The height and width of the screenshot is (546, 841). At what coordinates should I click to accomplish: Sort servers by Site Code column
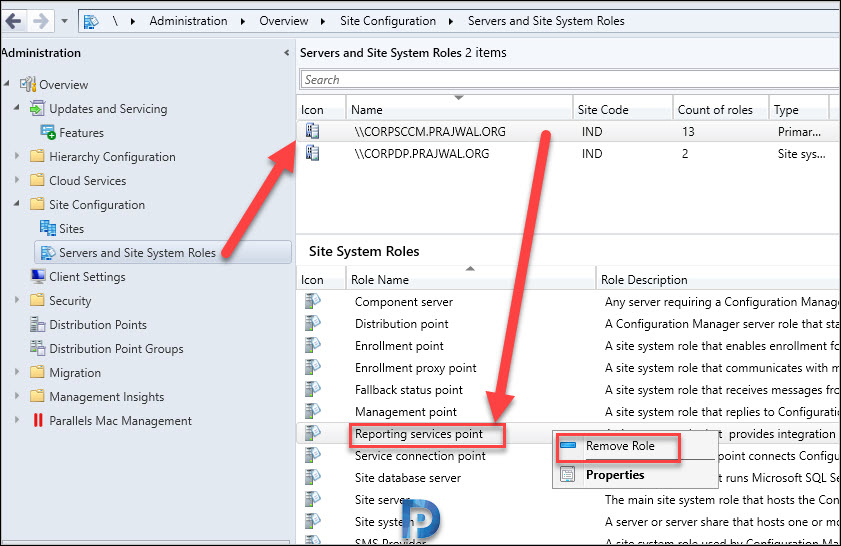click(x=623, y=109)
